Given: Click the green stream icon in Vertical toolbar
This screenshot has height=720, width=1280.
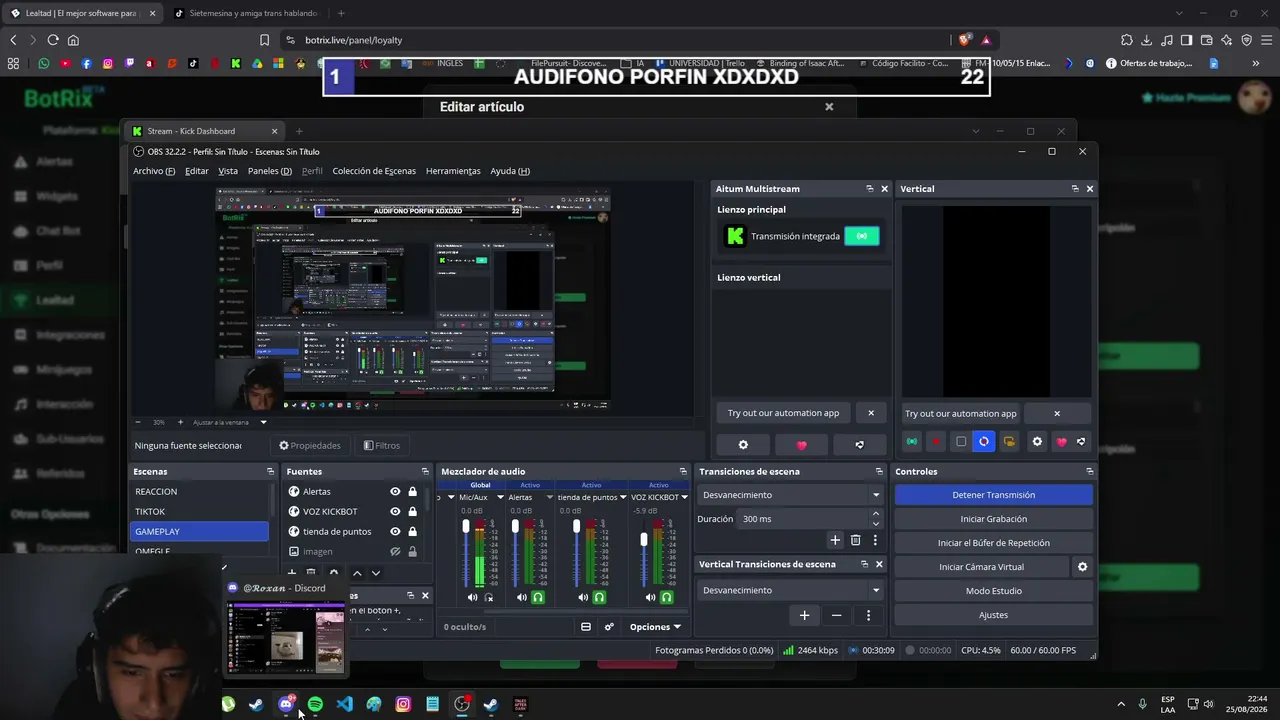Looking at the screenshot, I should [x=912, y=442].
